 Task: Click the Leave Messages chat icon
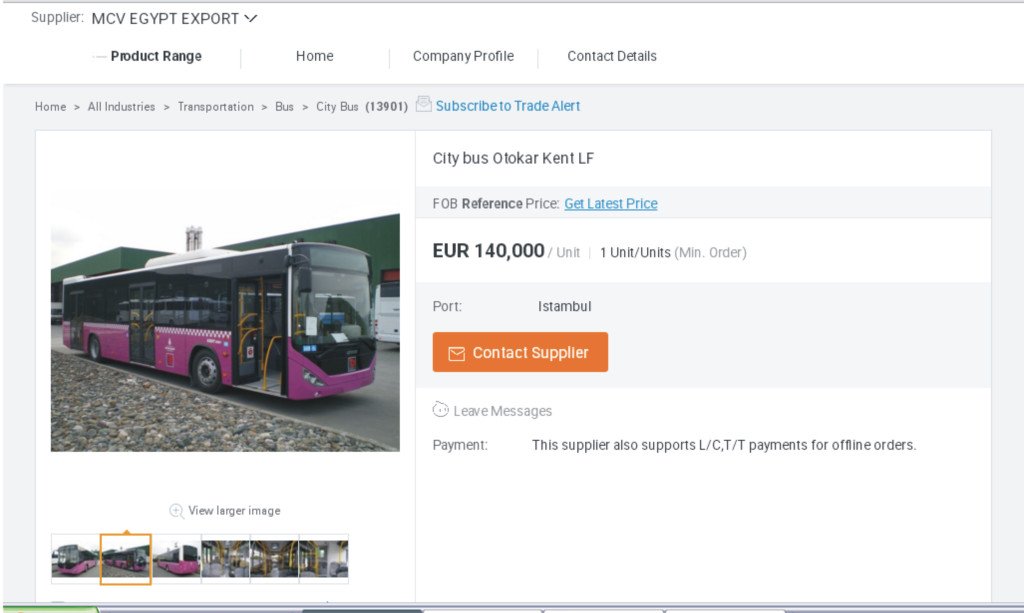[441, 410]
